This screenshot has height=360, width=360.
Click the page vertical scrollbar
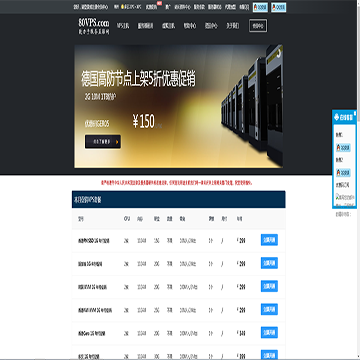coord(358,180)
